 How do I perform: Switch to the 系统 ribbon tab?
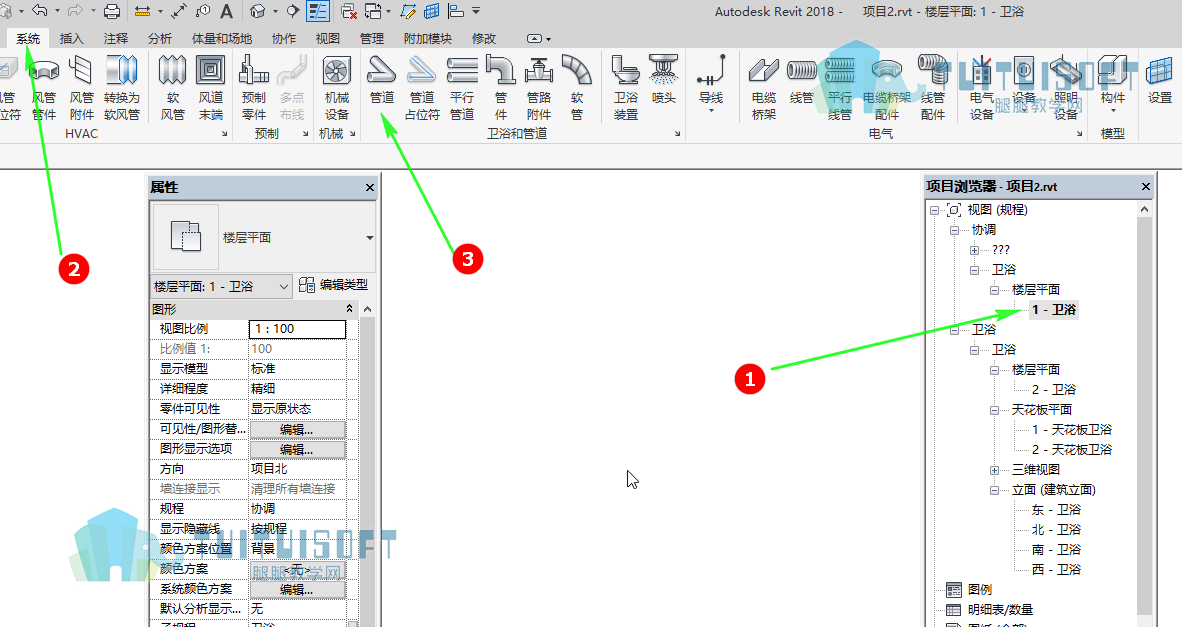click(x=28, y=38)
